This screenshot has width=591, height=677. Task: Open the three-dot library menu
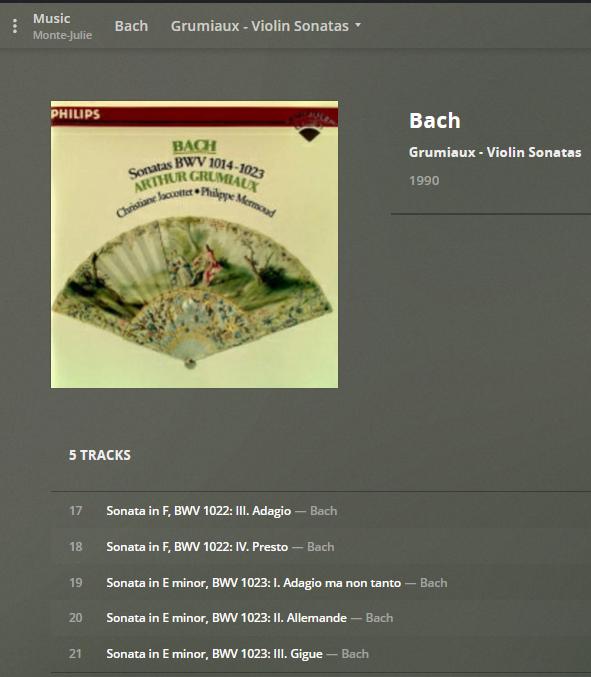tap(15, 26)
